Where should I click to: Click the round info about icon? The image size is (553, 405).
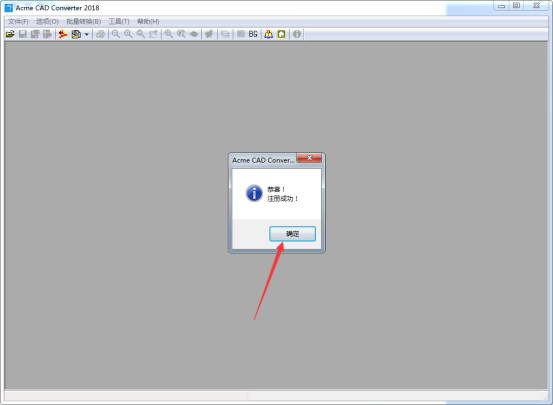[x=297, y=34]
